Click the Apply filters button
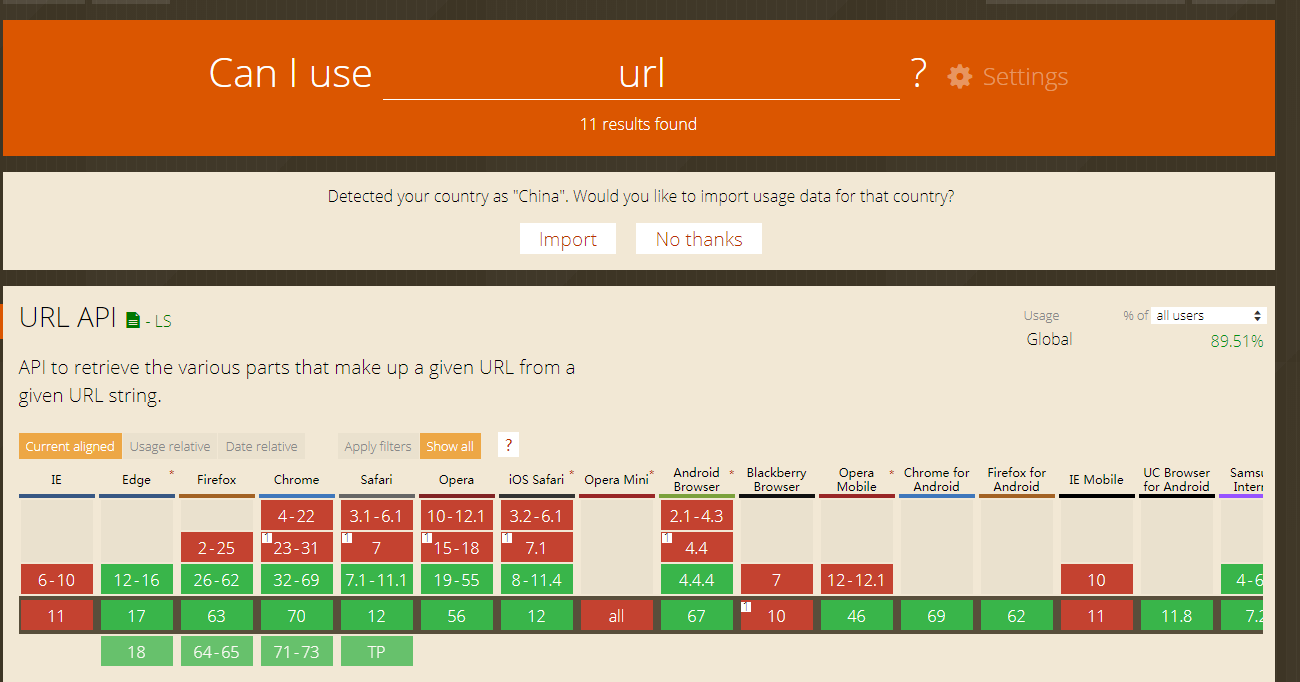 tap(377, 447)
